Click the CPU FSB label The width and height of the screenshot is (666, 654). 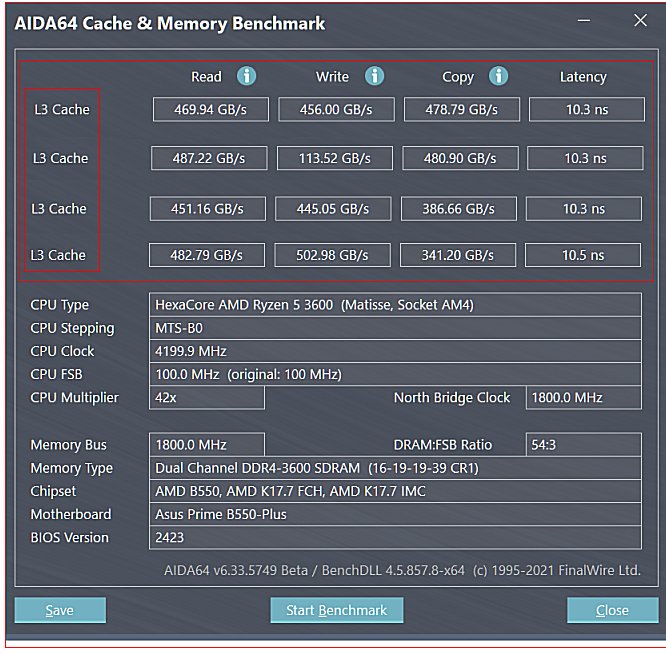coord(56,374)
